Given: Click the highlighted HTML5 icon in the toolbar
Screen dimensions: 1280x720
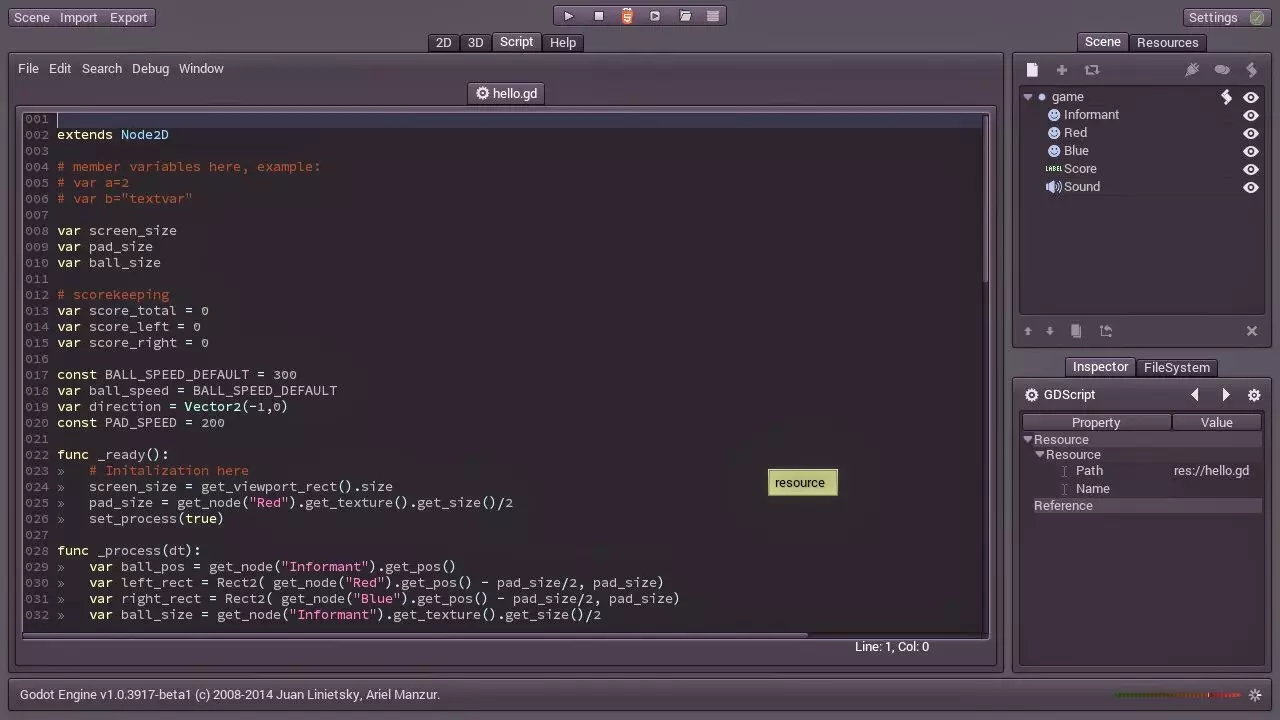Looking at the screenshot, I should point(627,16).
